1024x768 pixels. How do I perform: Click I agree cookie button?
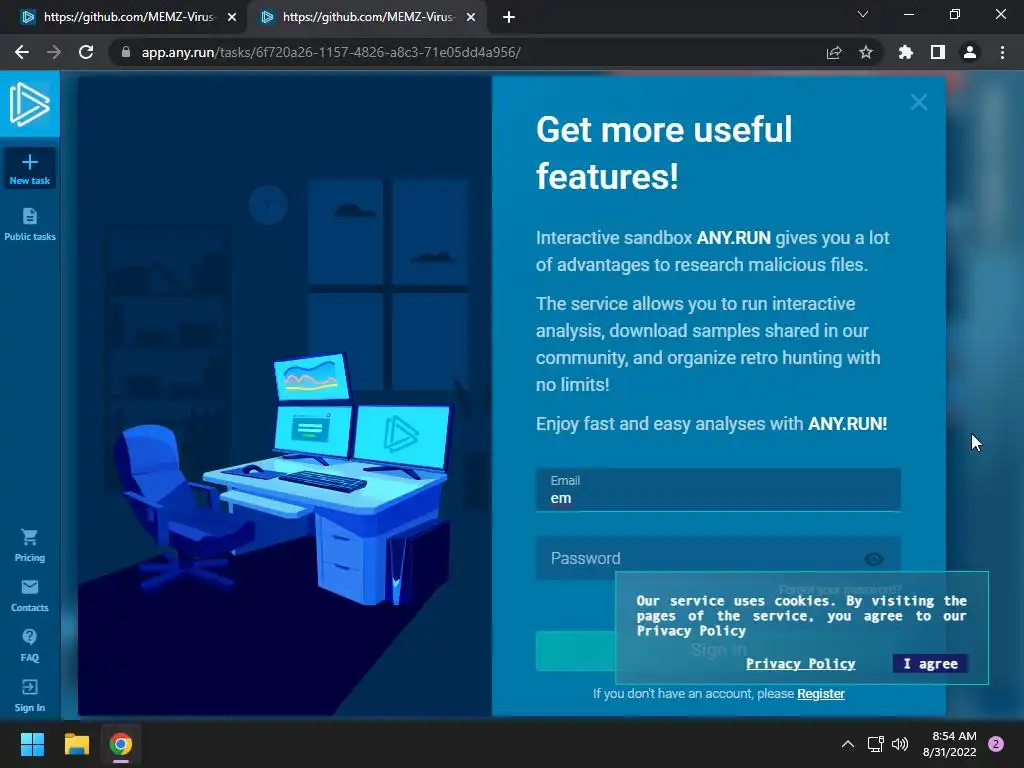[x=930, y=664]
